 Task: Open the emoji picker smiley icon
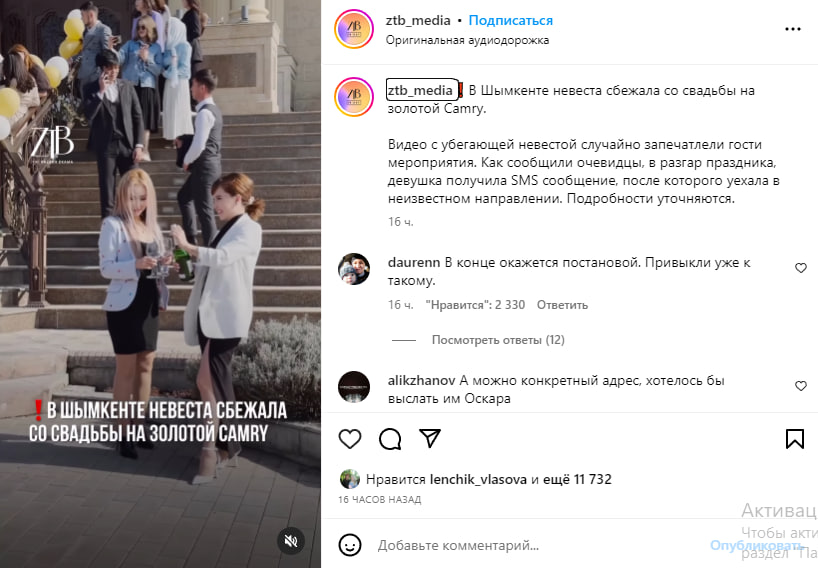pyautogui.click(x=350, y=545)
